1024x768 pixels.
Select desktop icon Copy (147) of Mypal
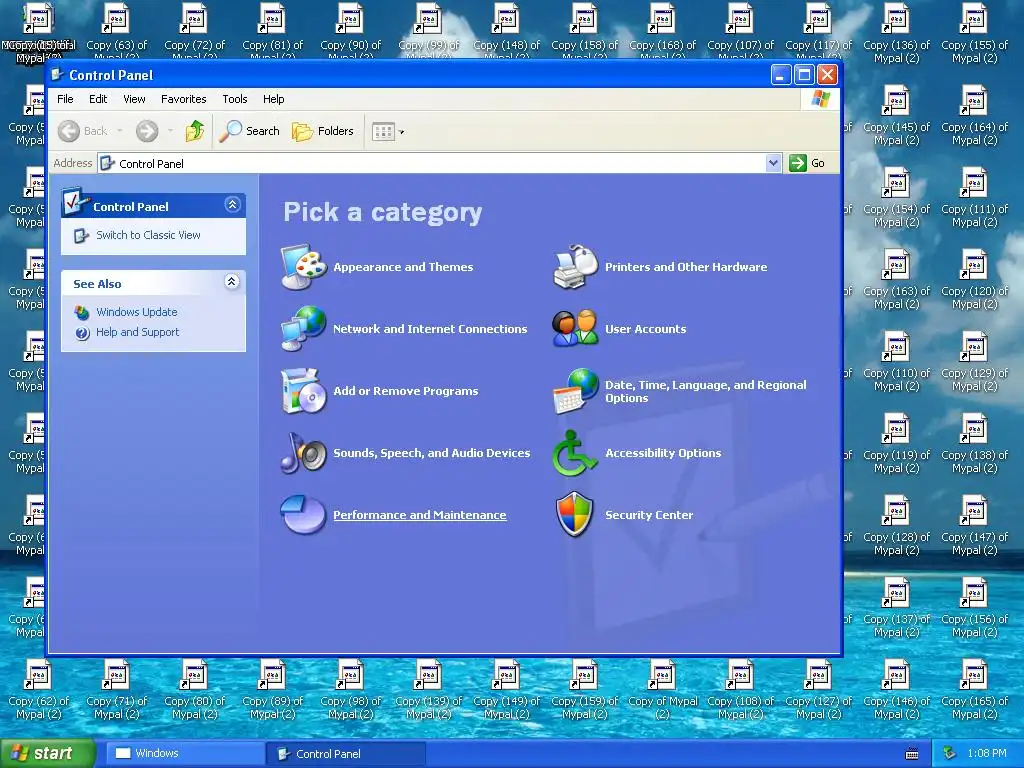click(974, 526)
